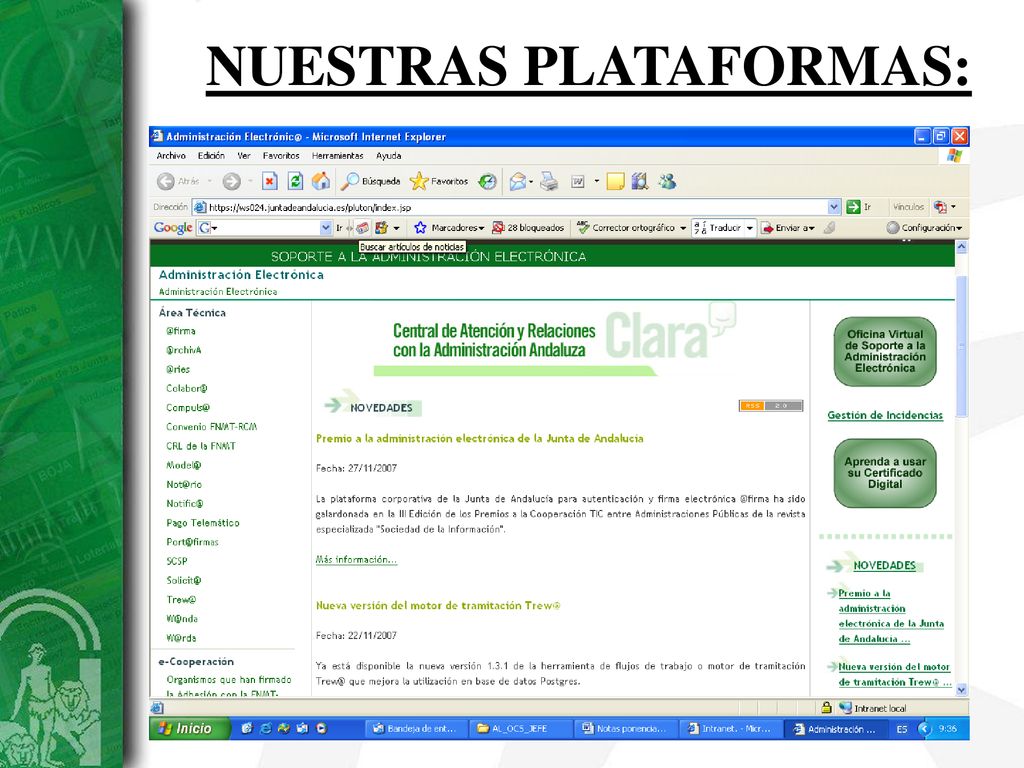Open Nueva versión del motor Trew@ headline

[438, 605]
